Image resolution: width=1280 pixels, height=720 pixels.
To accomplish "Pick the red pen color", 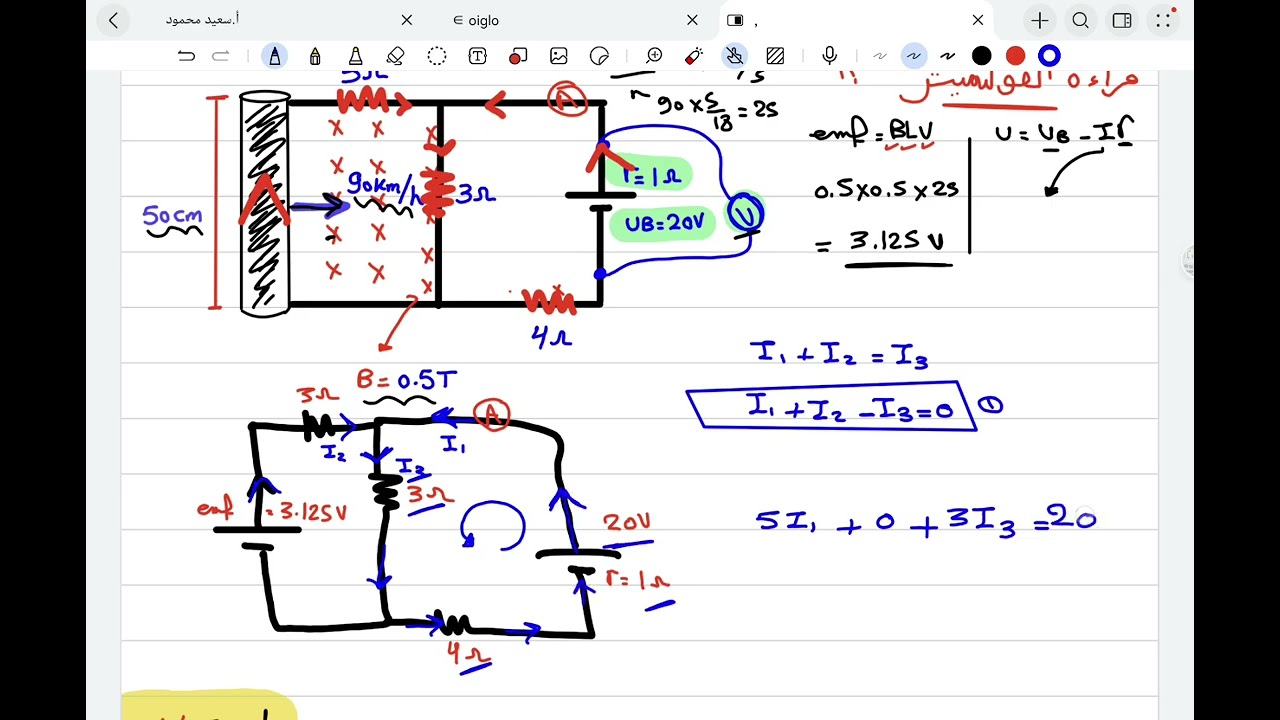I will coord(1015,56).
